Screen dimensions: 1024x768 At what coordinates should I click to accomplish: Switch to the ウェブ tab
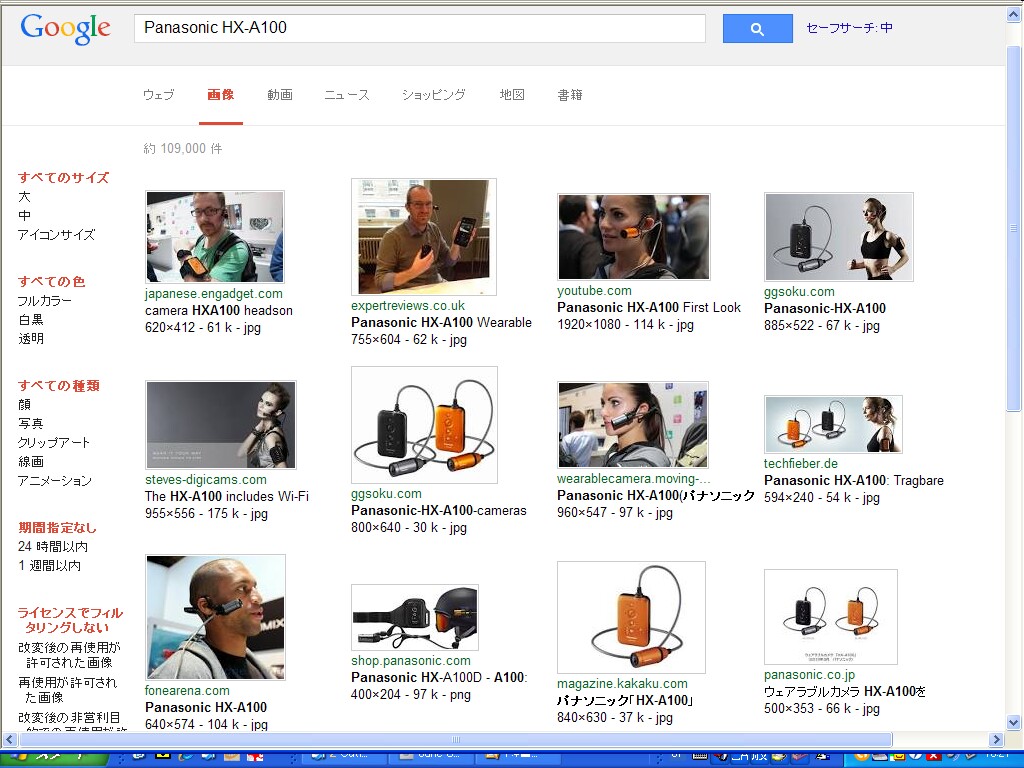(159, 95)
